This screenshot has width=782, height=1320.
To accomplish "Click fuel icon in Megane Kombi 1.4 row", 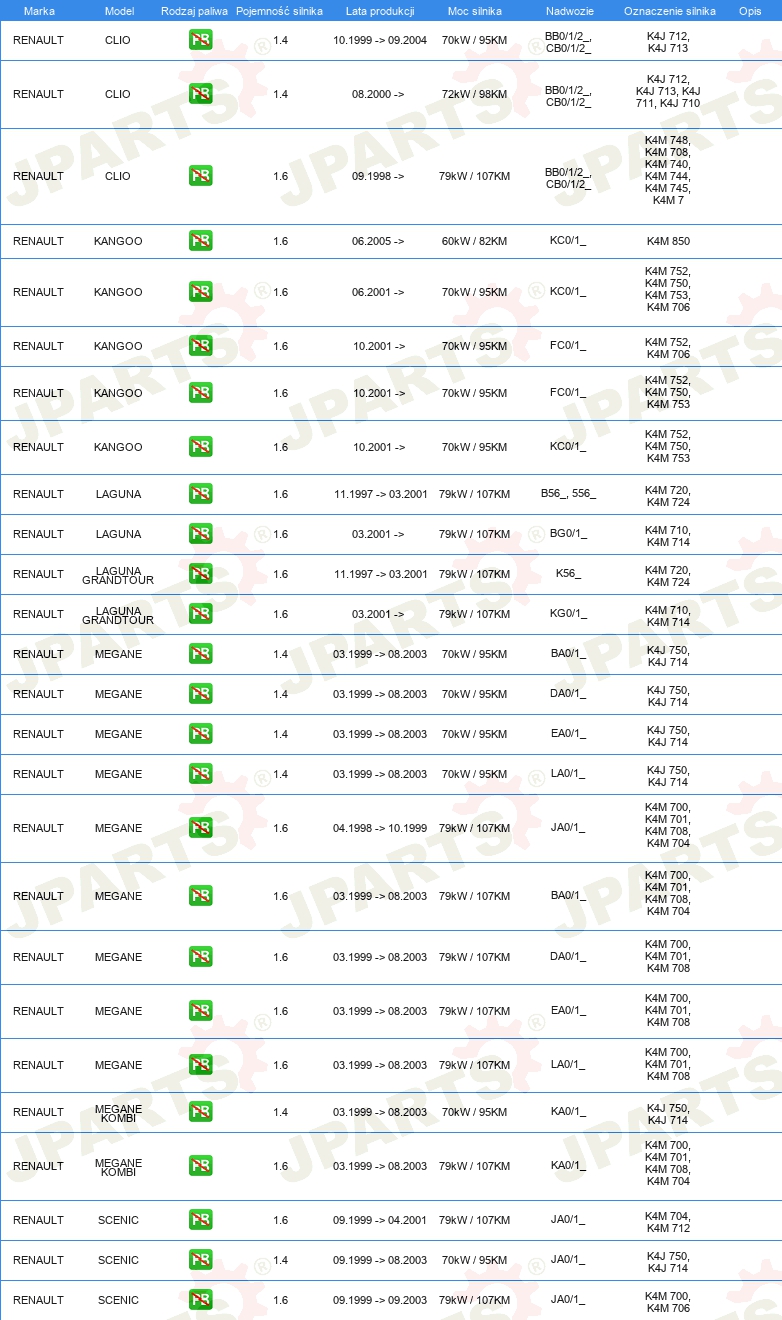I will (x=200, y=1112).
